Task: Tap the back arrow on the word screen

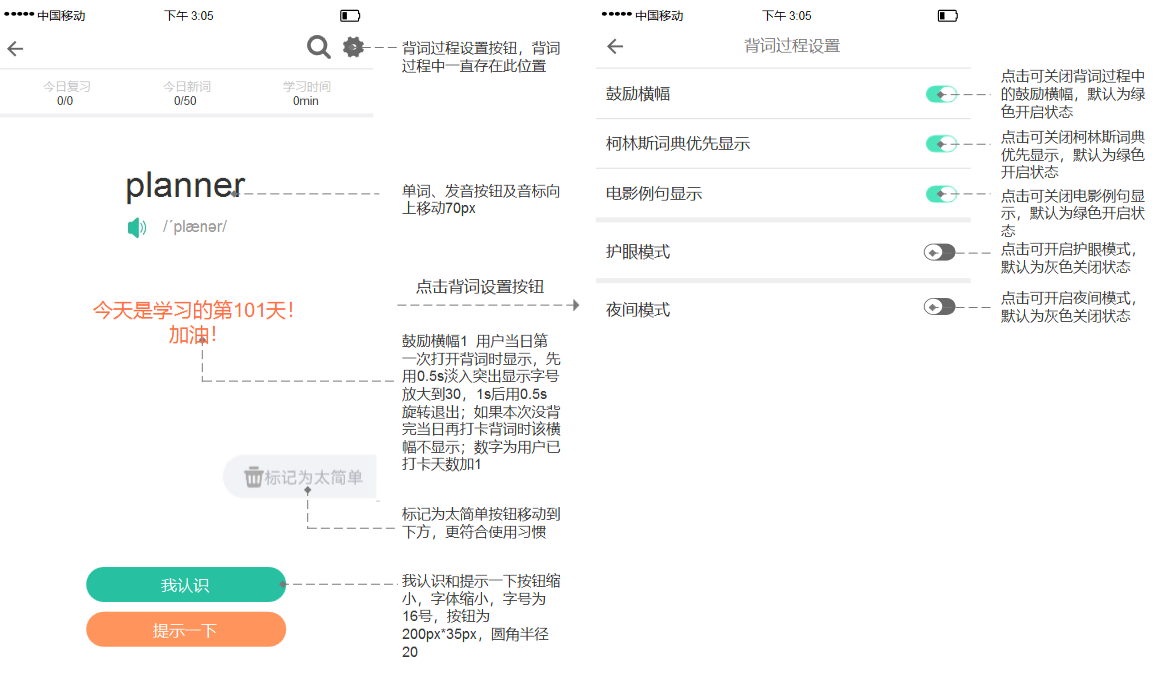Action: pyautogui.click(x=16, y=48)
